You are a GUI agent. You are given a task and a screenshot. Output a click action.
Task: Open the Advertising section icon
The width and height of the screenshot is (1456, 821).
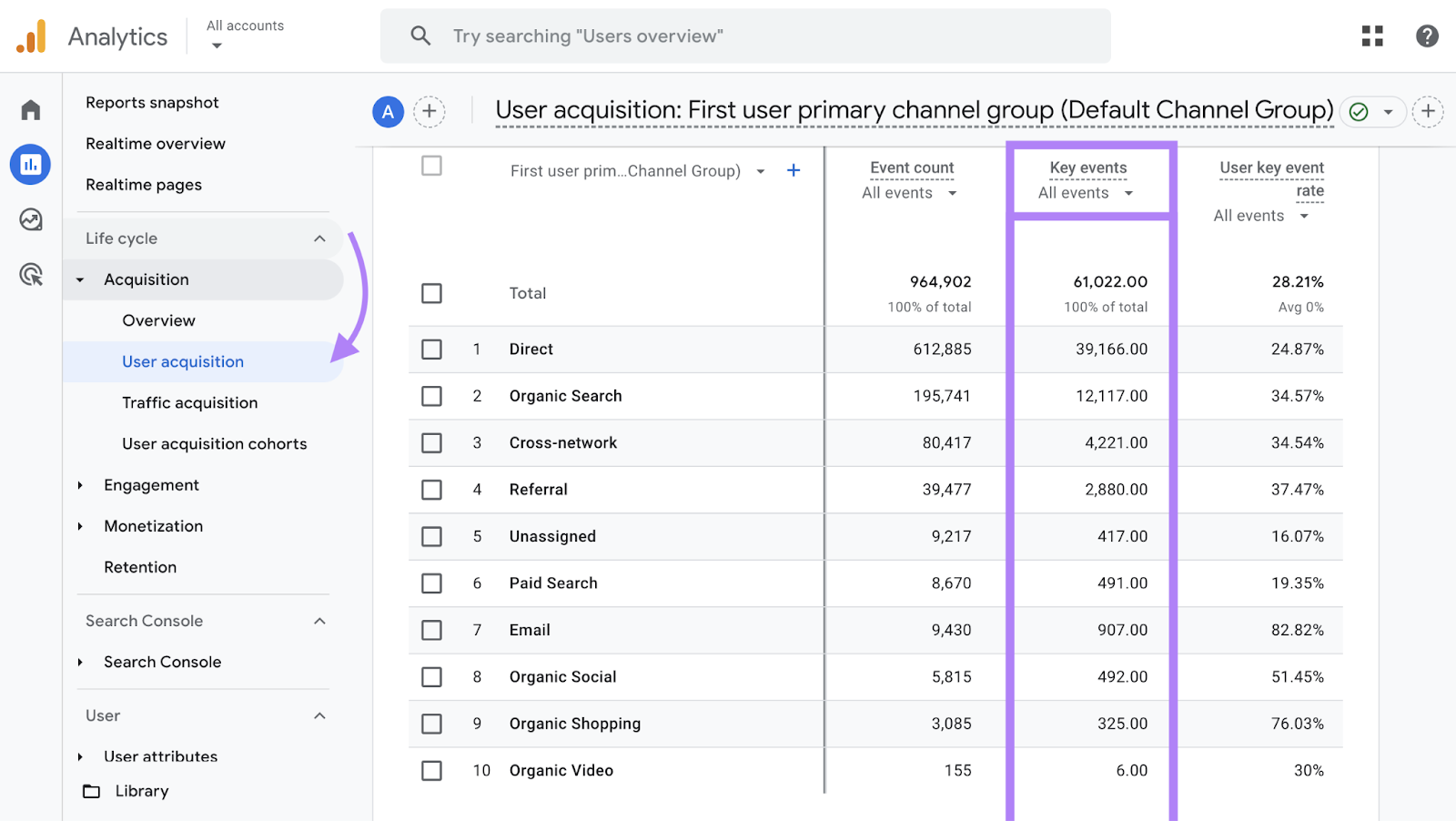30,275
